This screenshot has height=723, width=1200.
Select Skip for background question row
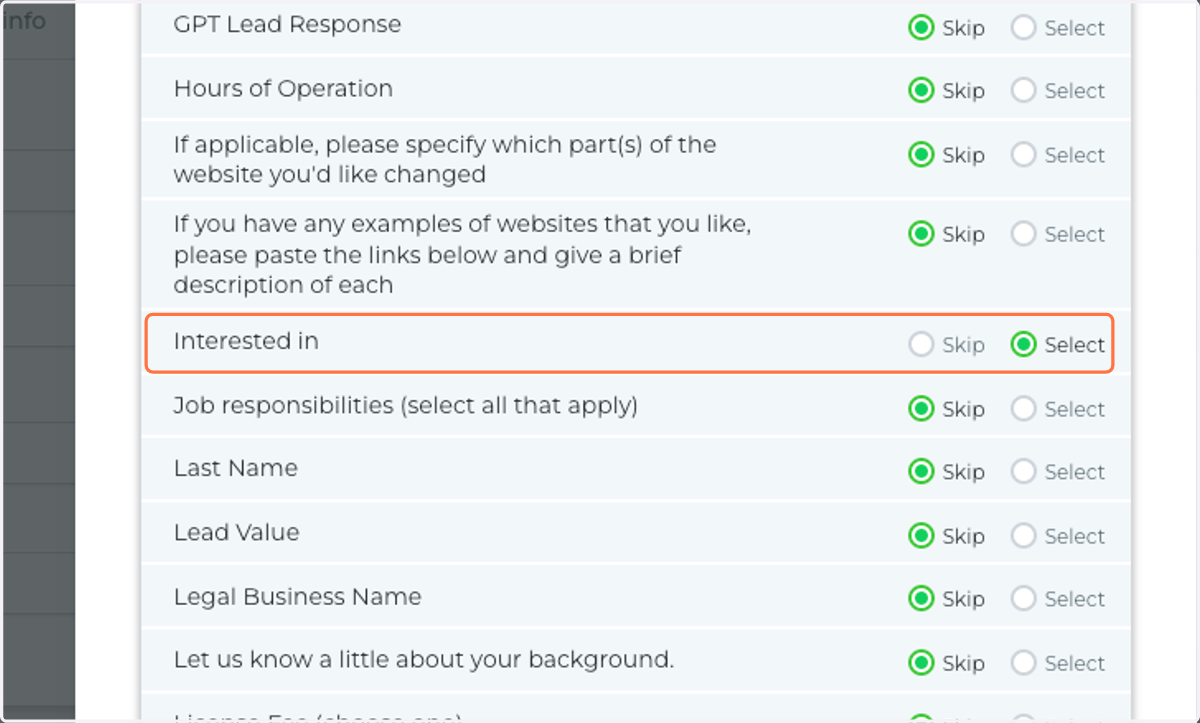[921, 663]
